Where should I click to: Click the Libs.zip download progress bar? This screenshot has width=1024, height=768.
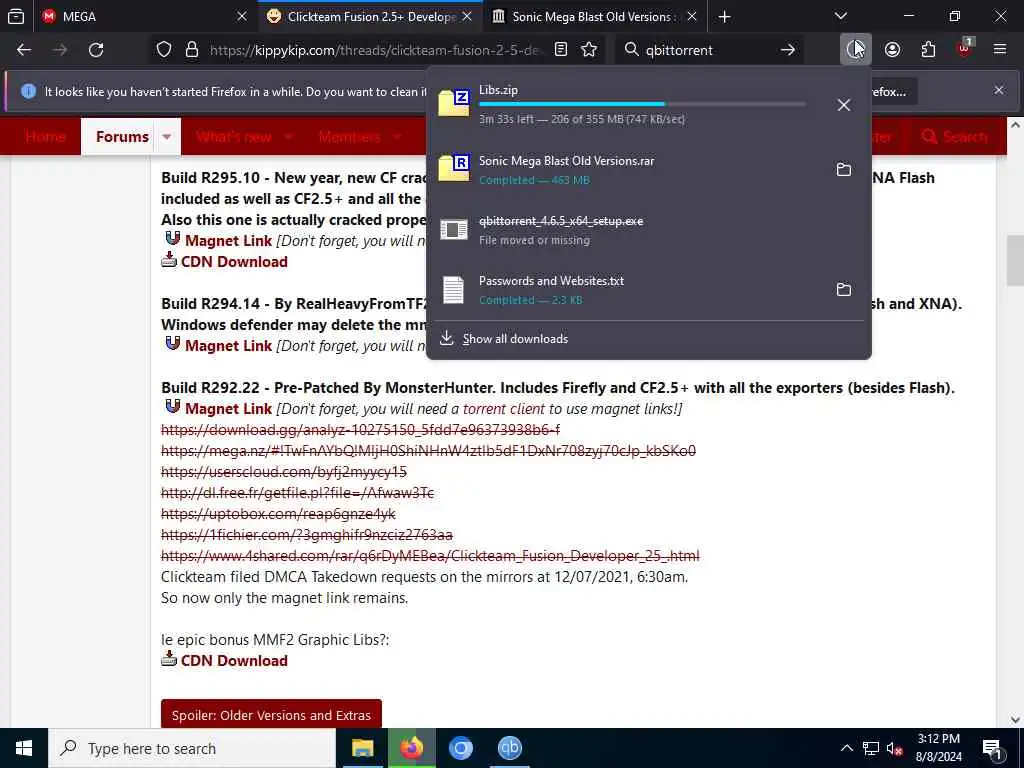643,104
